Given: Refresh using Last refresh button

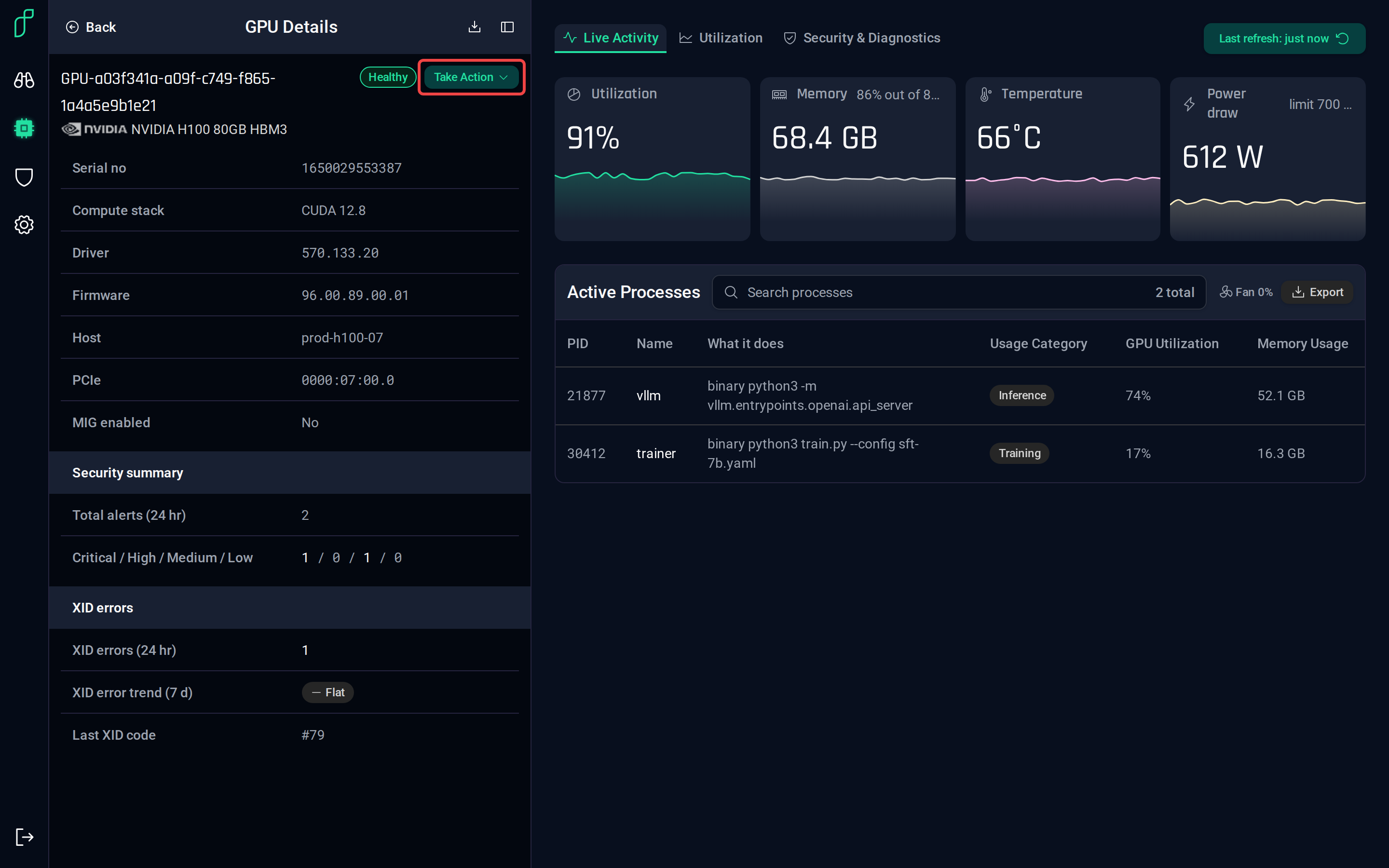Looking at the screenshot, I should [x=1284, y=39].
